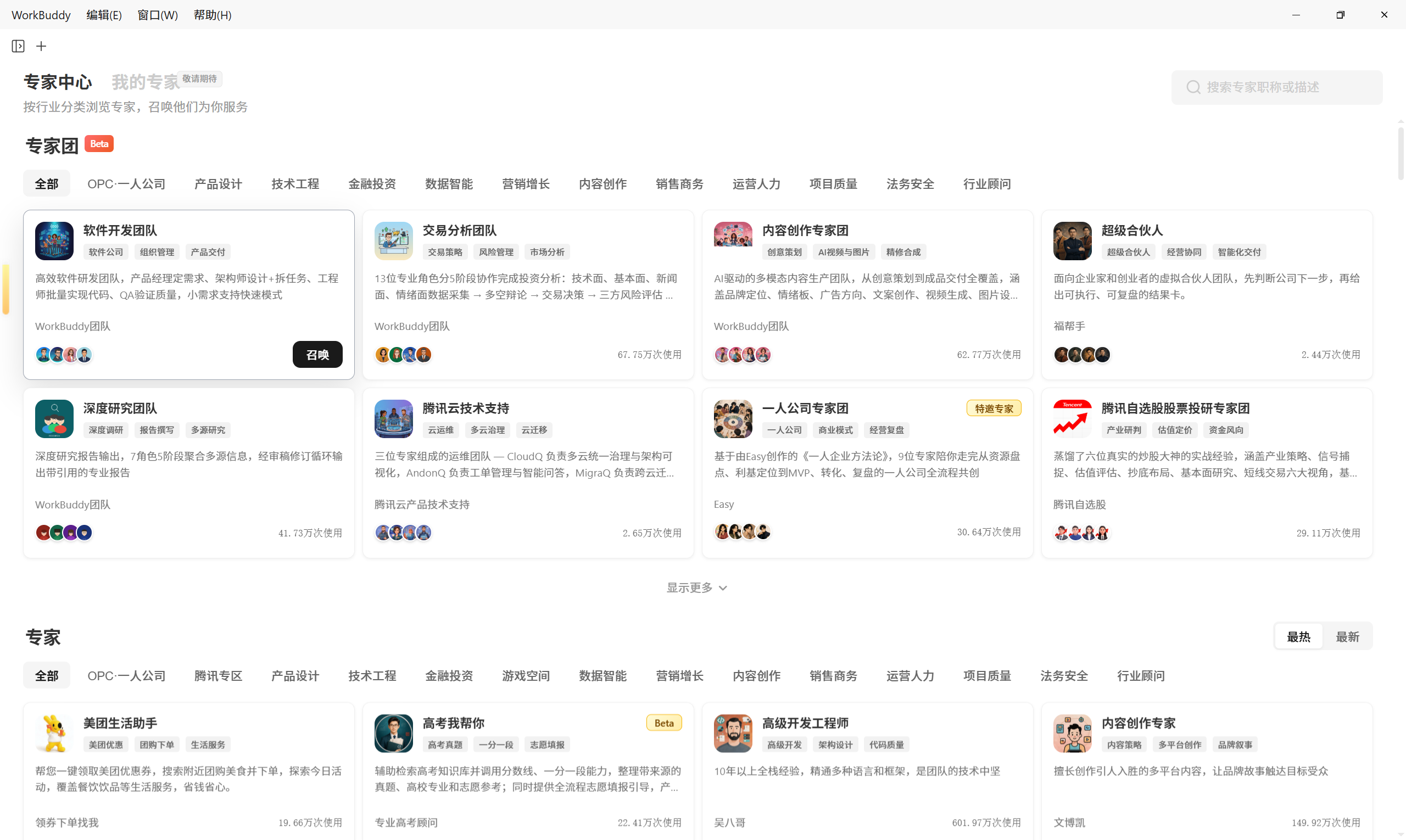The height and width of the screenshot is (840, 1406).
Task: Filter expert teams by 金融投资
Action: point(372,184)
